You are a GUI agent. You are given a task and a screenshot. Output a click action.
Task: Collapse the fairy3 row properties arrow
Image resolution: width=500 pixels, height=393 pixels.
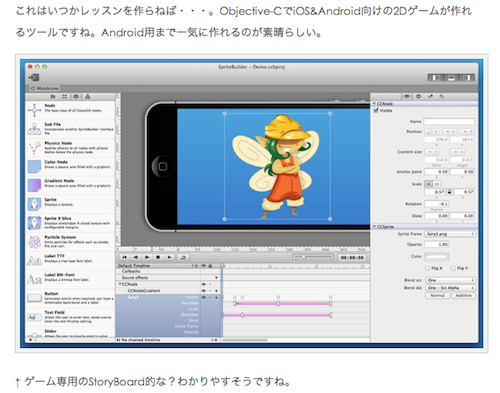pos(216,297)
